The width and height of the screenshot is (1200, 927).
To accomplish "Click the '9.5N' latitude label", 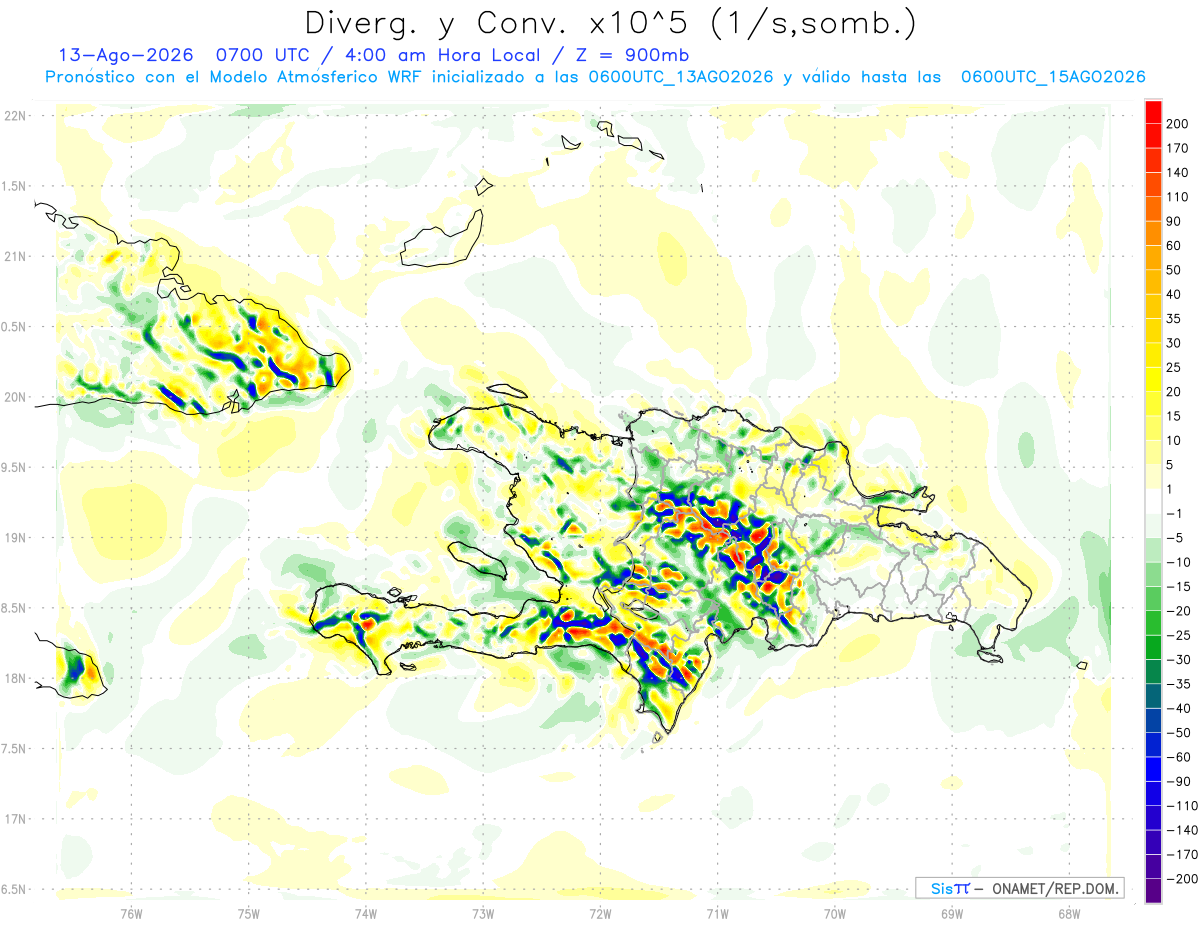I will click(14, 467).
